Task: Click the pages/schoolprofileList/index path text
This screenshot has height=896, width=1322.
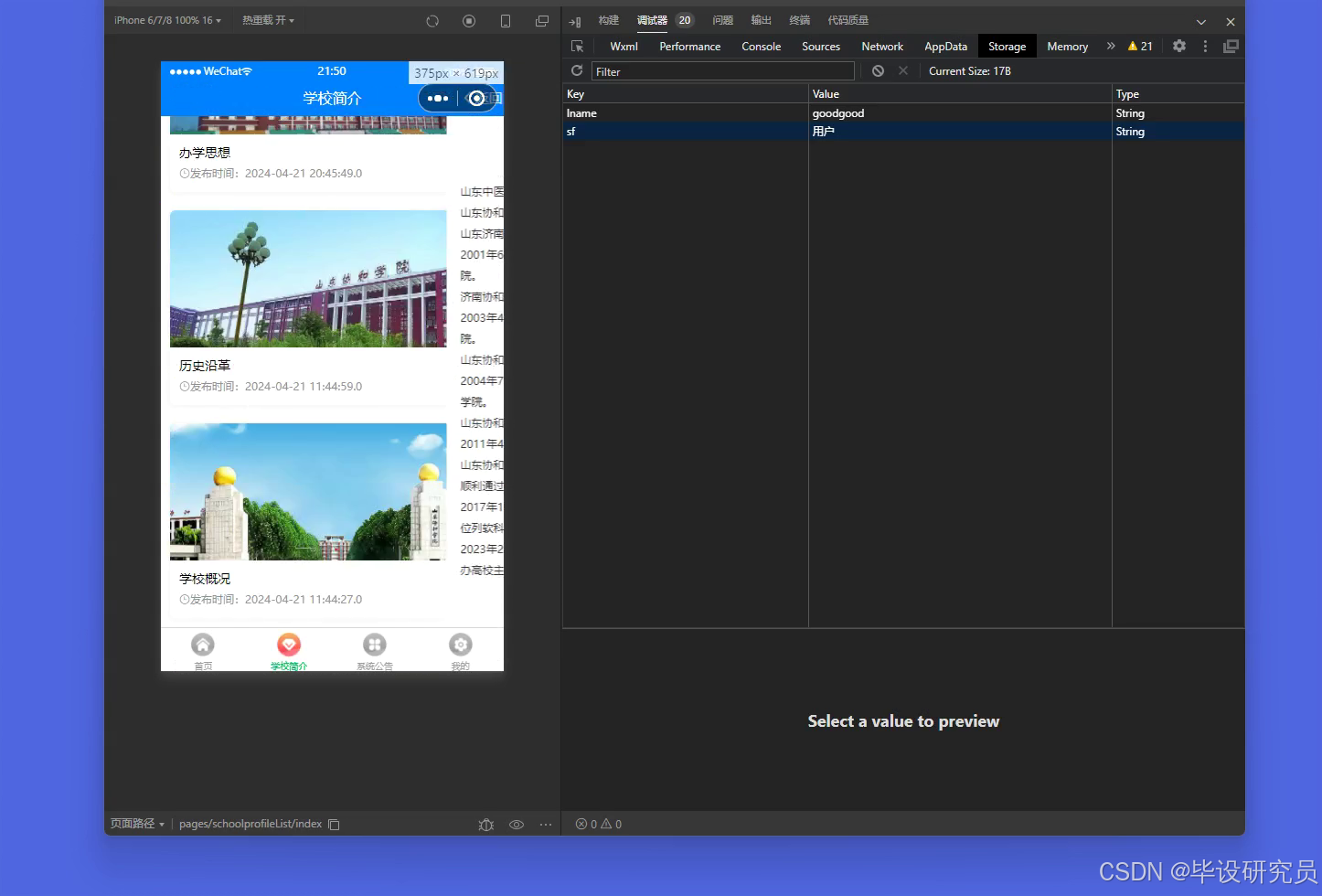Action: [251, 824]
